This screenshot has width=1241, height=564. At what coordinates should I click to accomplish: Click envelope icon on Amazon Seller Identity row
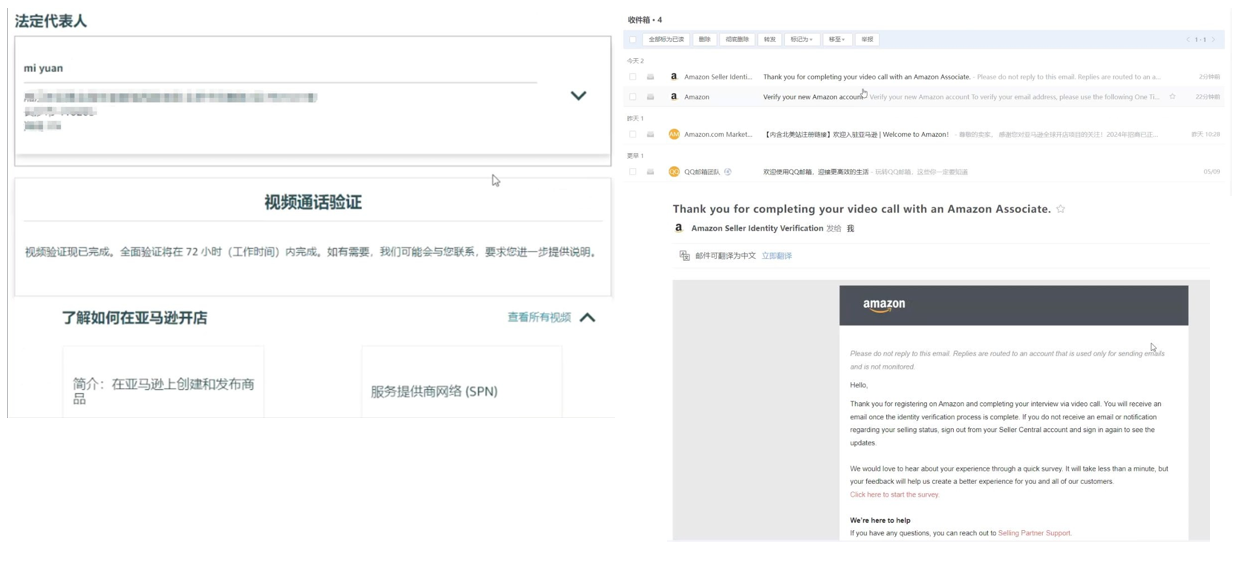coord(650,77)
